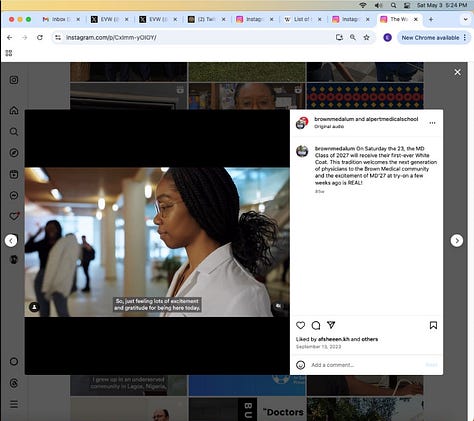
Task: Click the volume icon in macOS menu bar
Action: (x=378, y=5)
